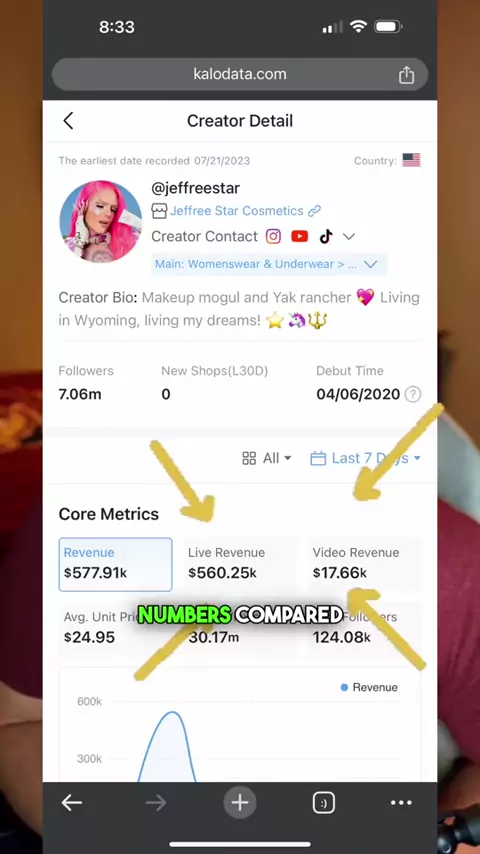Select the Live Revenue metric card
The image size is (480, 854).
click(240, 564)
